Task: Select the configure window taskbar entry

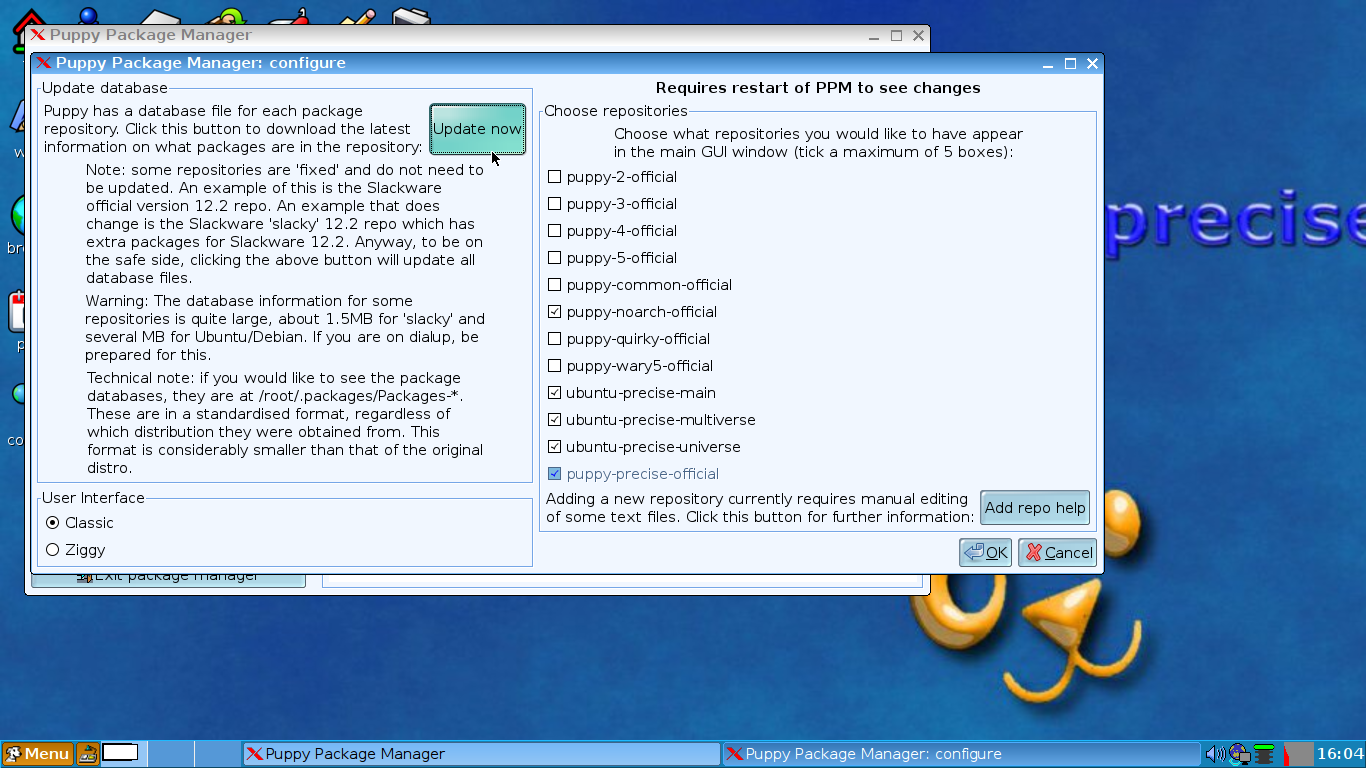Action: 961,754
